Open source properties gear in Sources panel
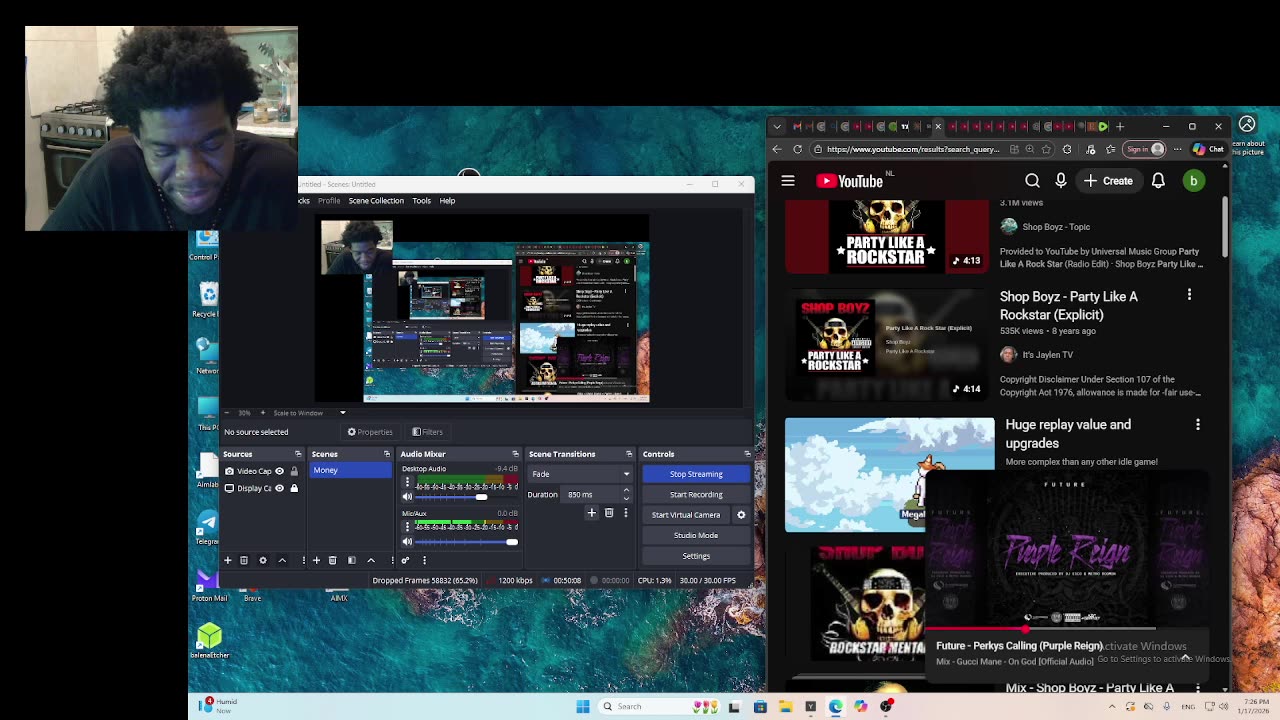 coord(263,560)
